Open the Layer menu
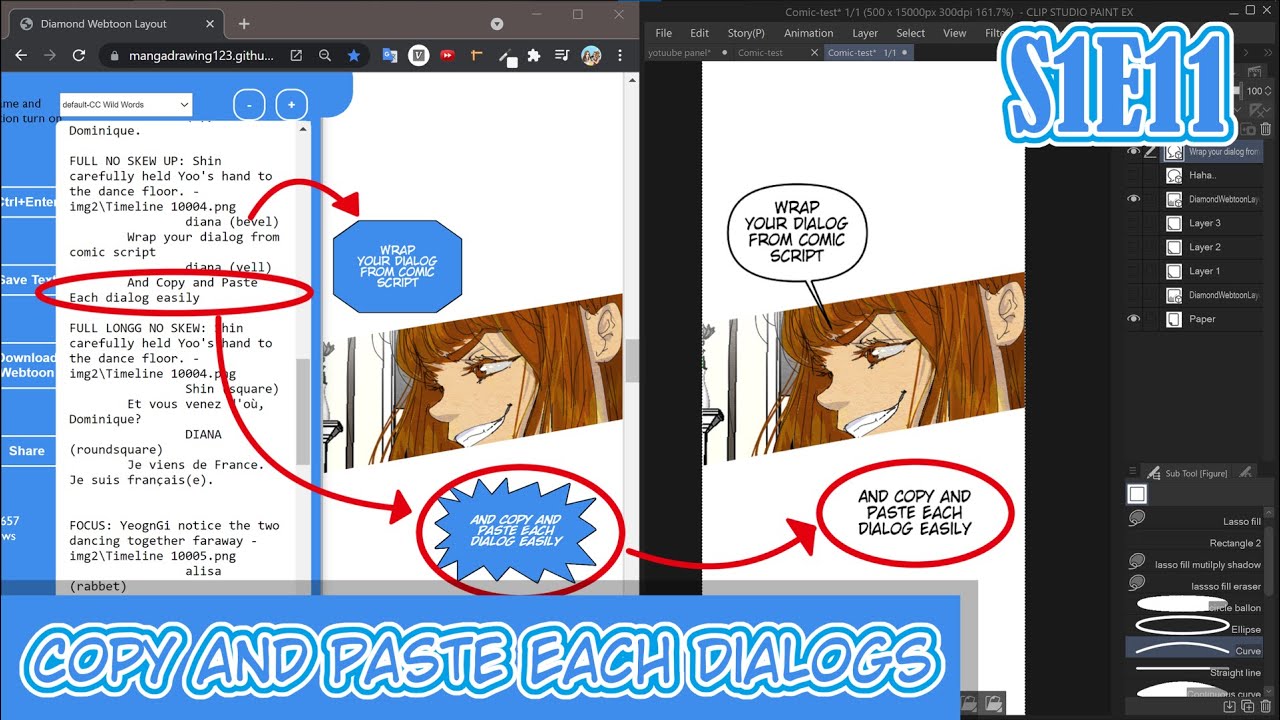This screenshot has width=1280, height=720. 865,33
